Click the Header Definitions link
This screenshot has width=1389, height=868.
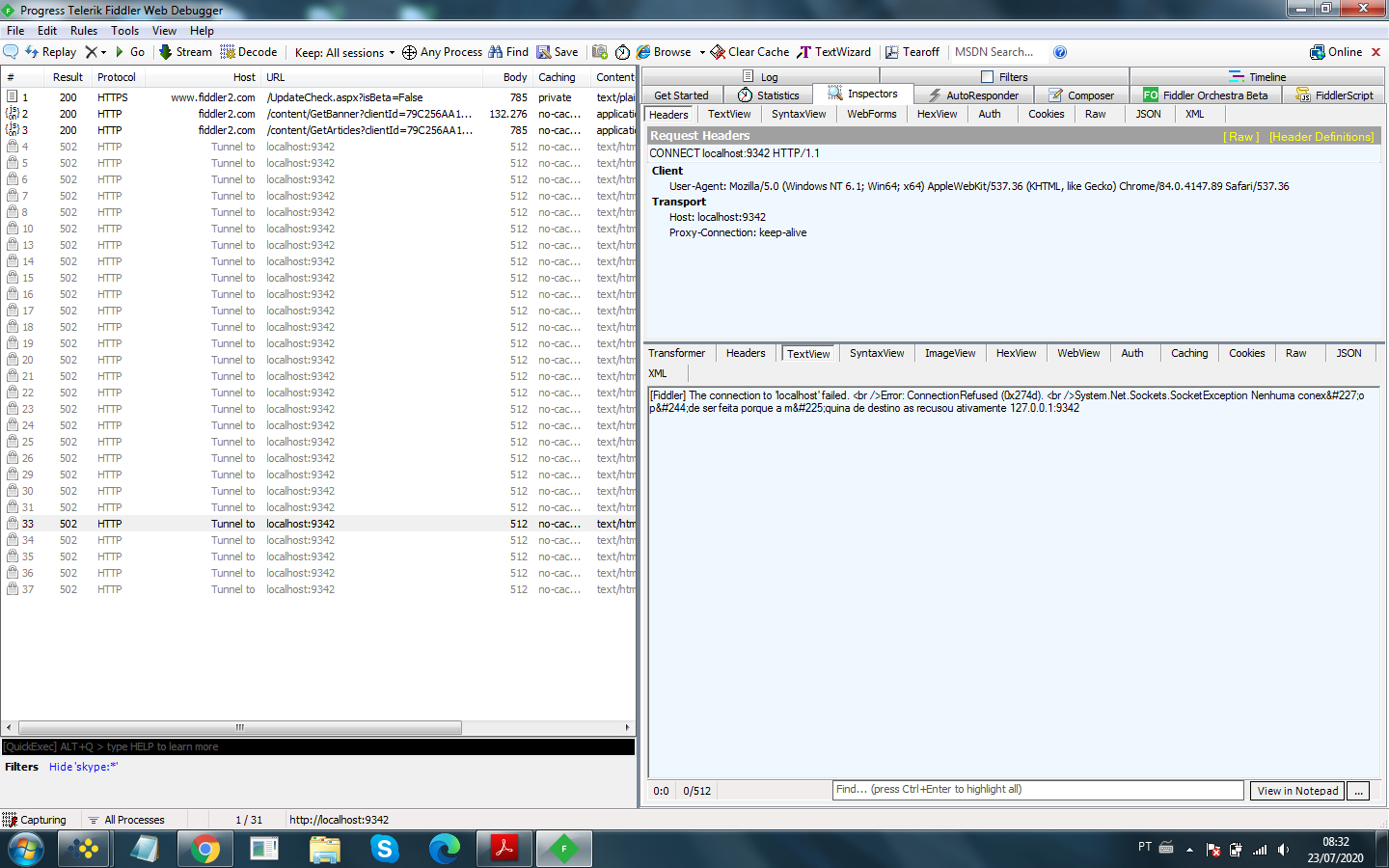point(1321,136)
